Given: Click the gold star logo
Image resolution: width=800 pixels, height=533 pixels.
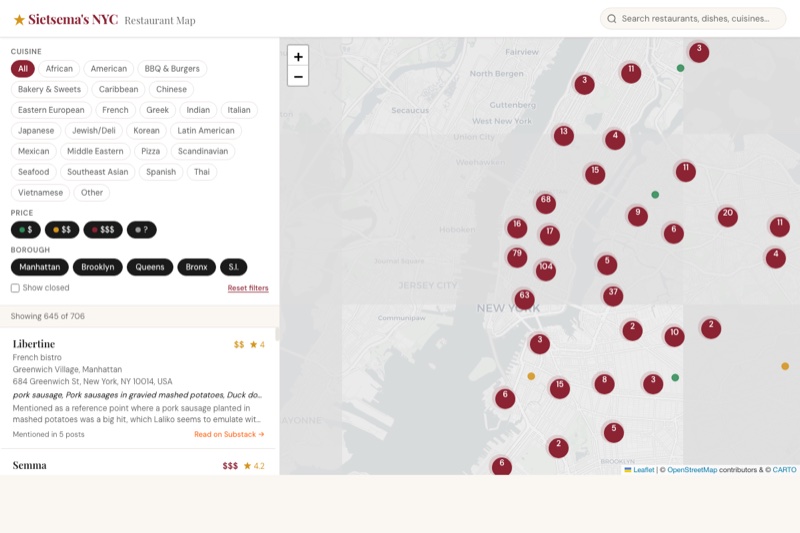Looking at the screenshot, I should point(19,20).
